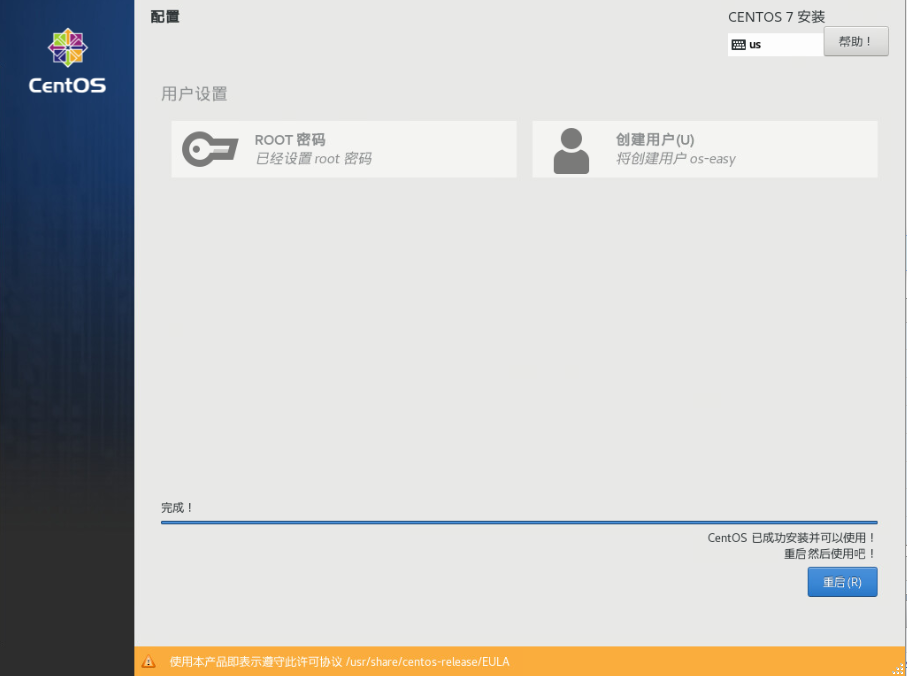Click the installation progress bar
Screen dimensions: 907x676
tap(519, 522)
